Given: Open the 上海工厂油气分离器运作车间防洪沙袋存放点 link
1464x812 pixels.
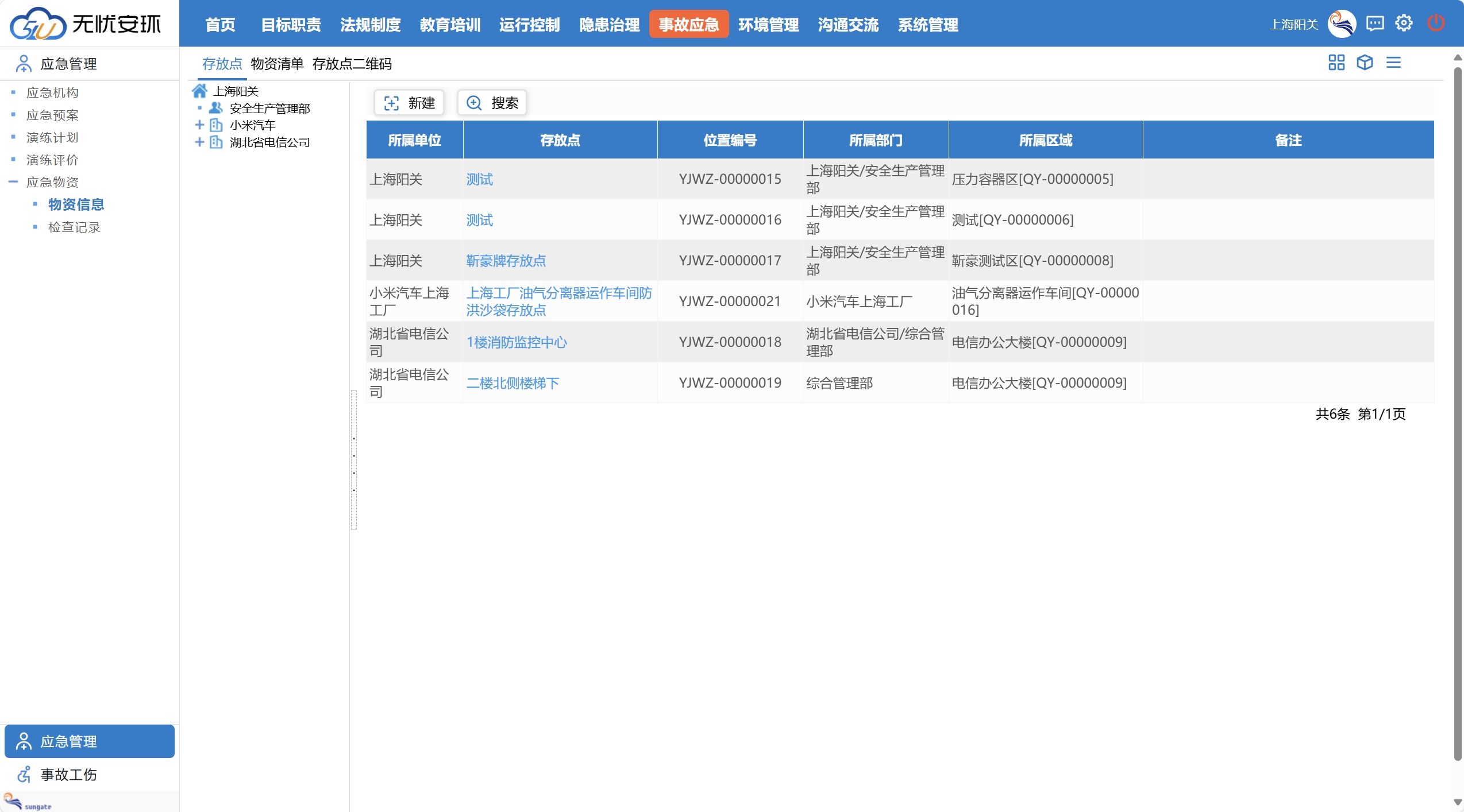Looking at the screenshot, I should (559, 301).
